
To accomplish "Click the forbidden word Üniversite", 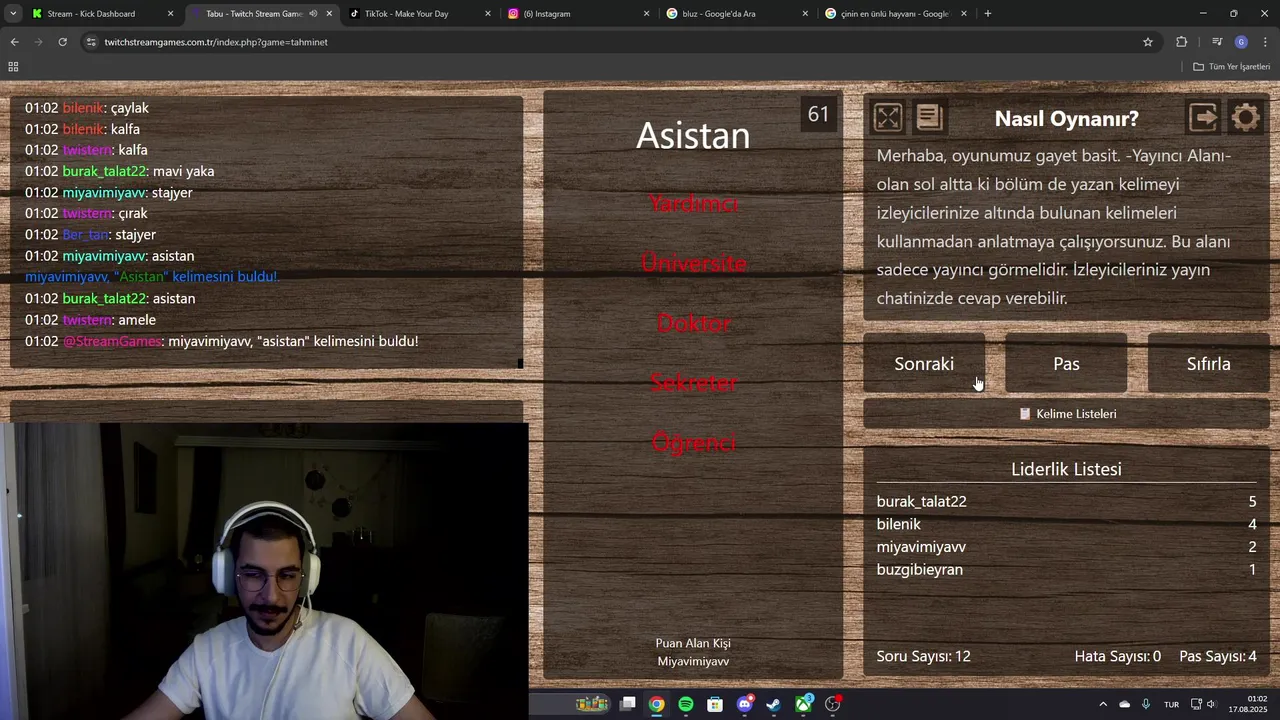I will (x=693, y=264).
